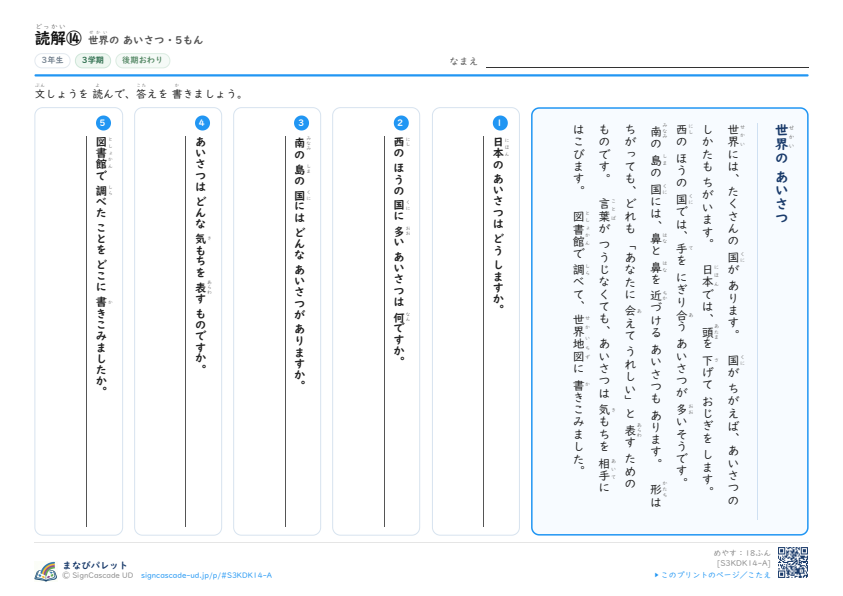Screen dimensions: 843x596
Task: Click the question 2 number badge
Action: click(x=400, y=123)
